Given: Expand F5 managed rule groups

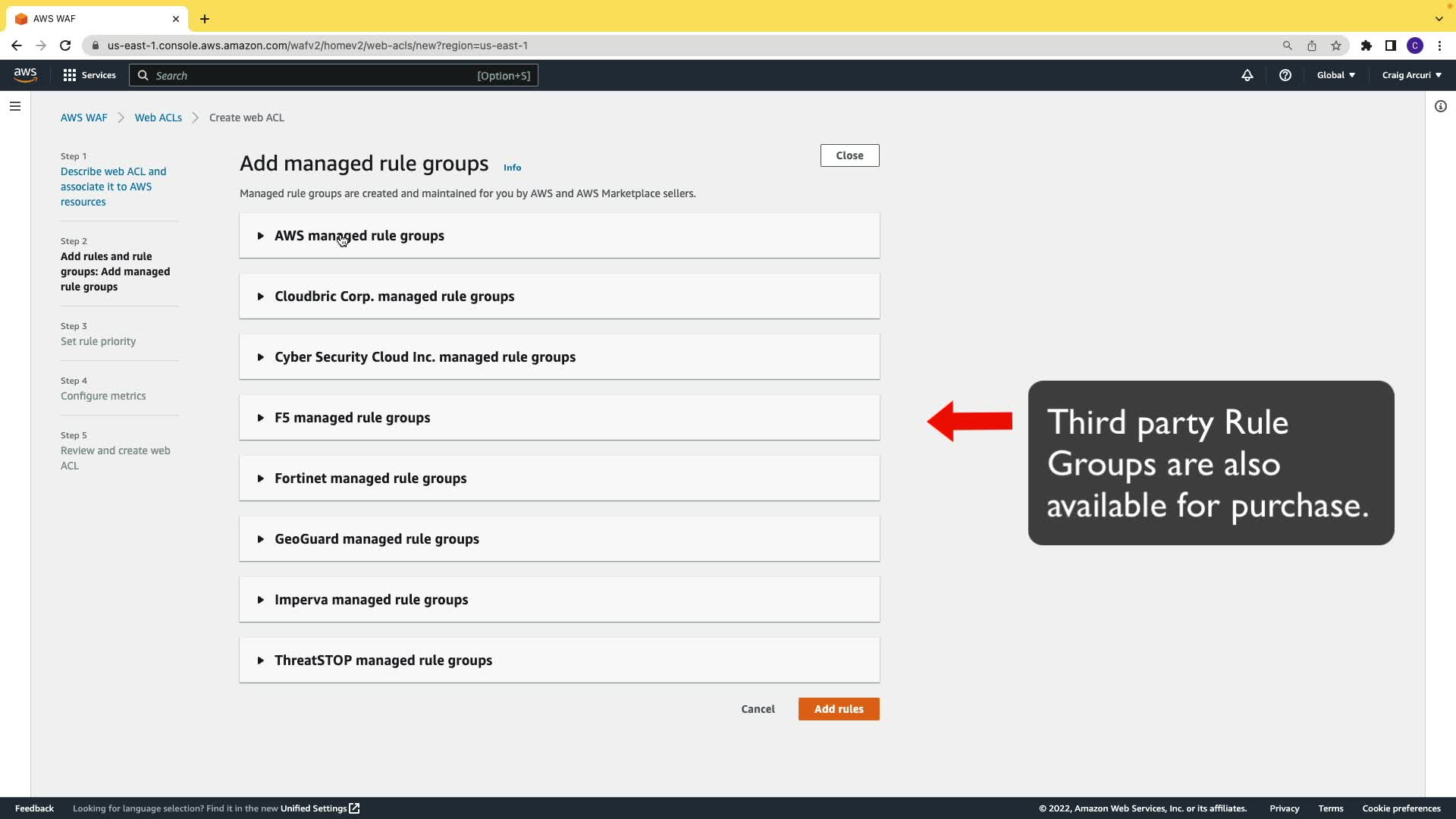Looking at the screenshot, I should pos(352,418).
